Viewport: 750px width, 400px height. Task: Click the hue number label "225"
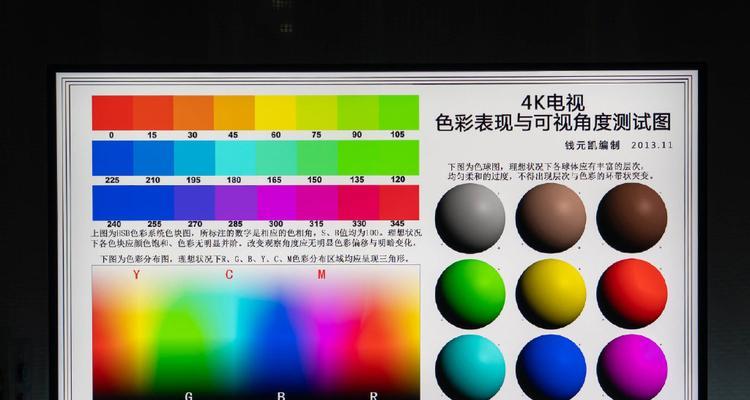[112, 180]
